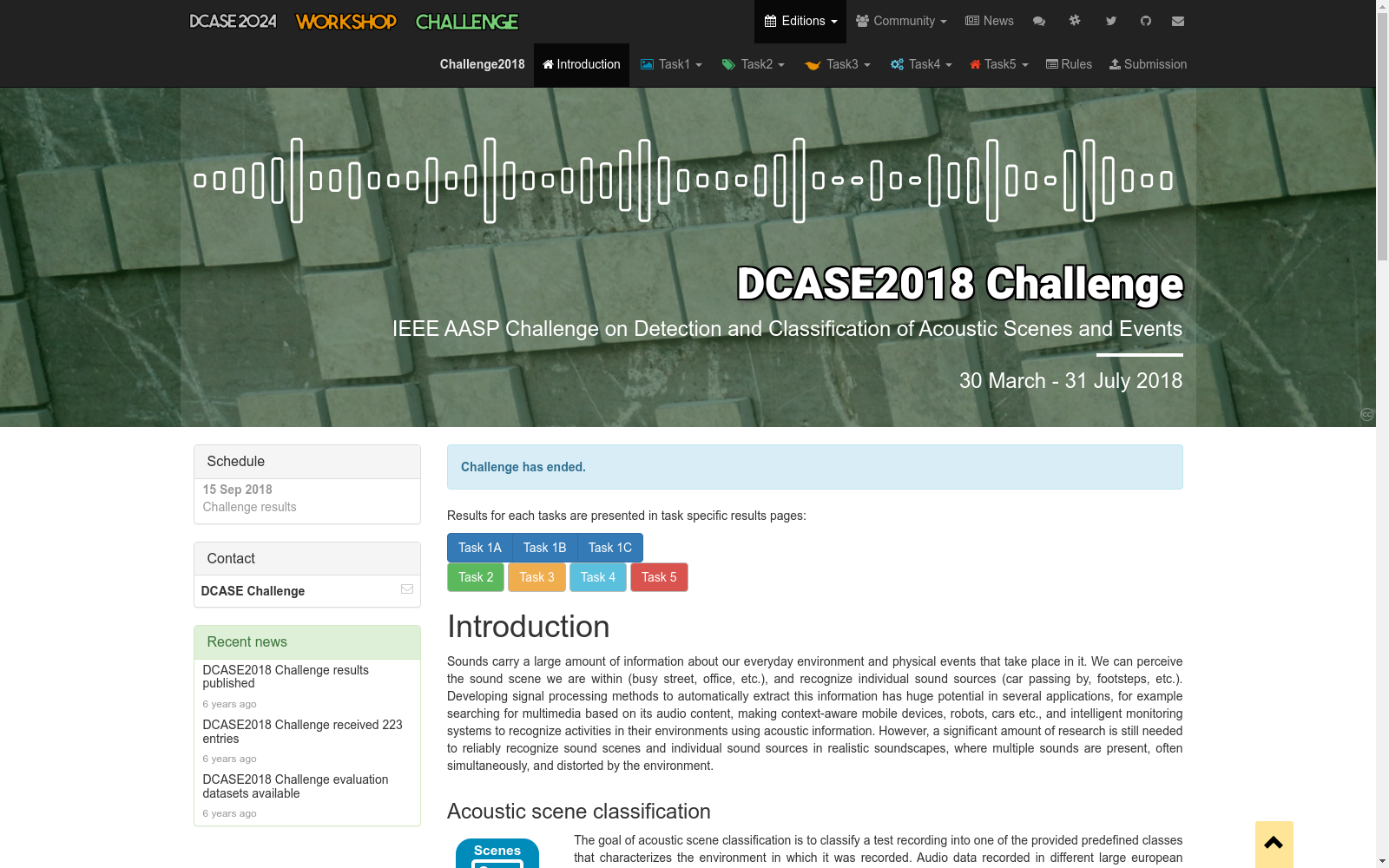Click the light blue Task 4 button
The height and width of the screenshot is (868, 1389).
tap(598, 577)
